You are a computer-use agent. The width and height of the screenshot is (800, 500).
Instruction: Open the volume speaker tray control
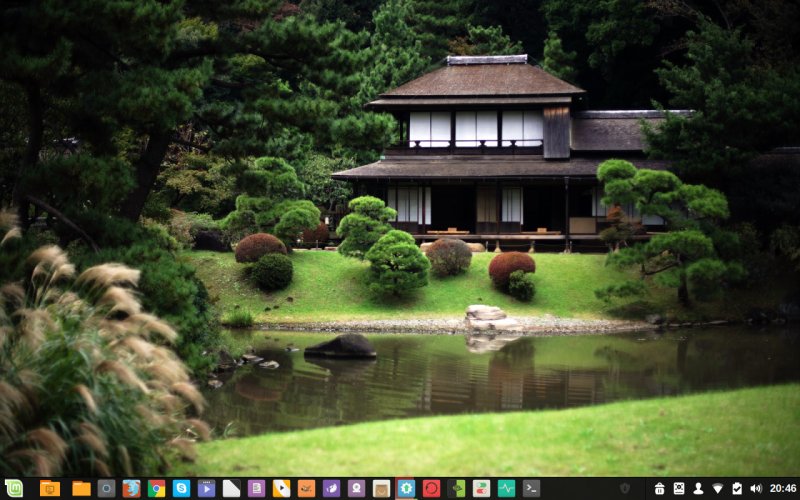(755, 488)
